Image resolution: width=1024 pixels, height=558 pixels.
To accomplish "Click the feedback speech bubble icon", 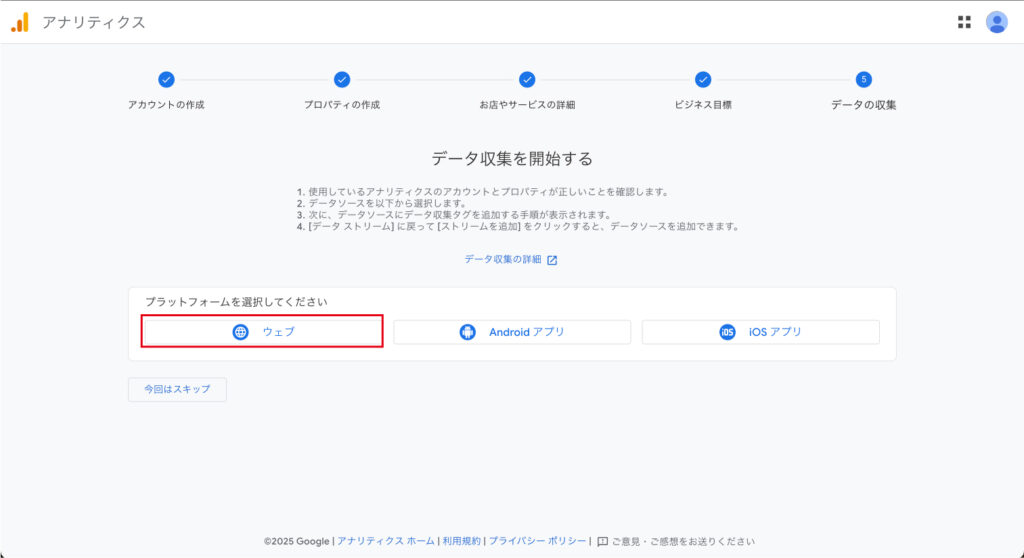I will pyautogui.click(x=602, y=541).
